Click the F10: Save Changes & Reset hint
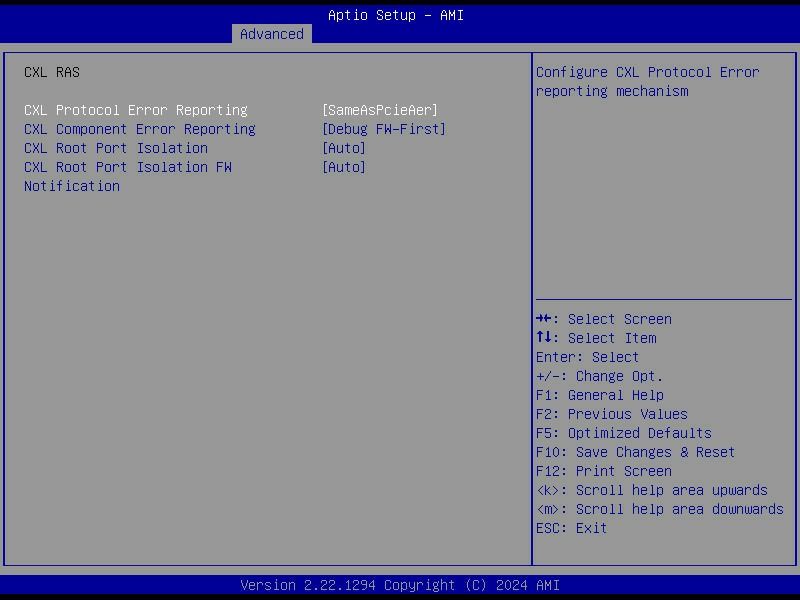Viewport: 800px width, 600px height. tap(635, 452)
